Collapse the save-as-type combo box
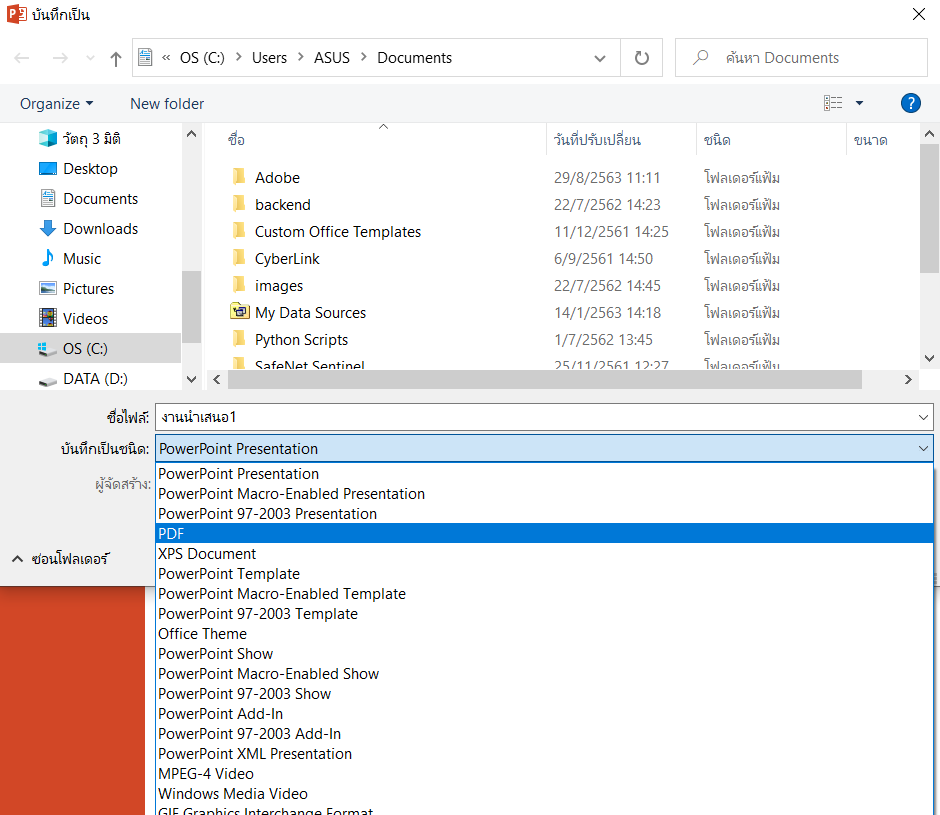The image size is (940, 815). point(923,449)
